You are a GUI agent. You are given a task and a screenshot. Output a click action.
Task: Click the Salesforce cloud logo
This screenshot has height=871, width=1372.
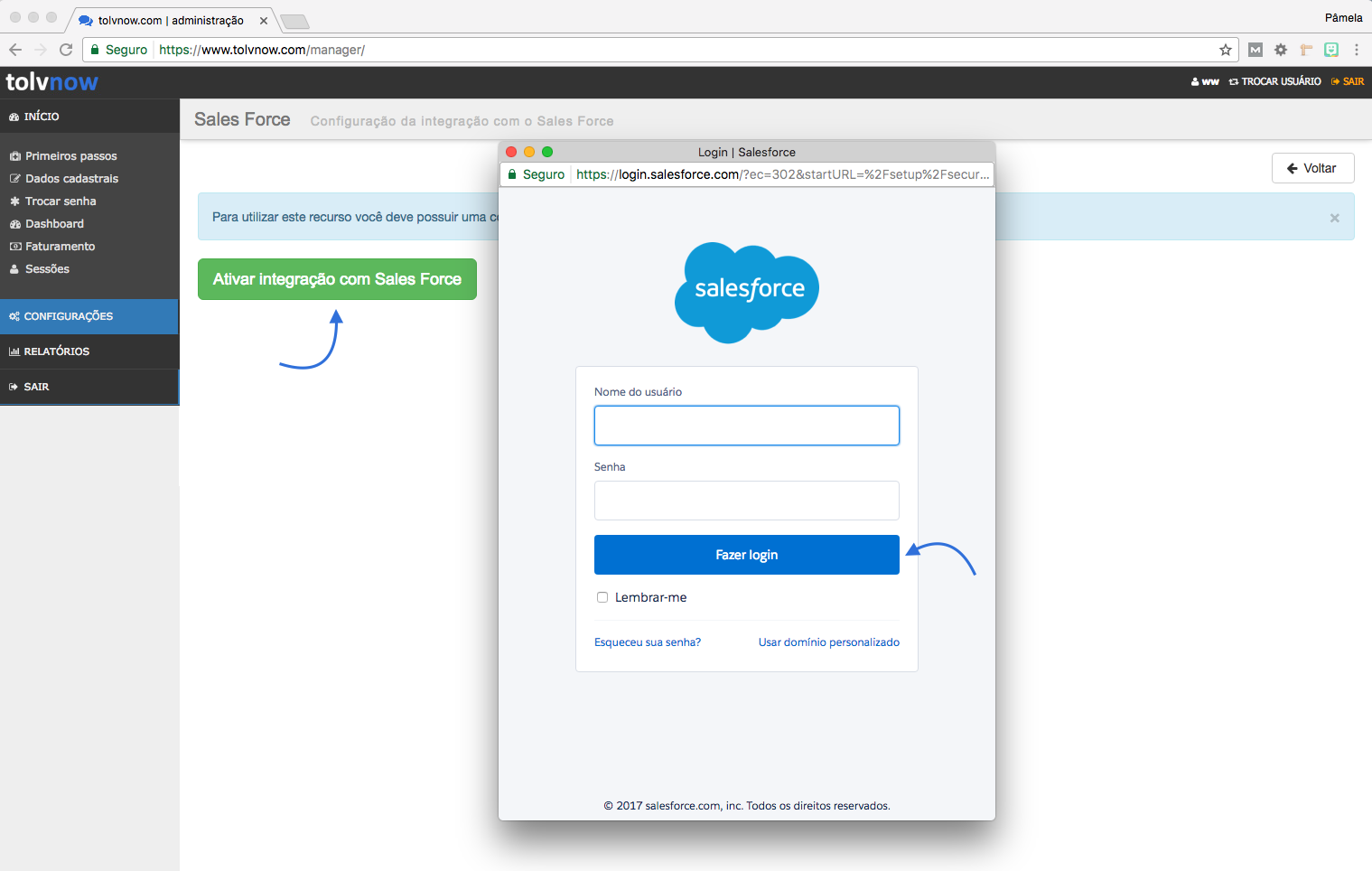pyautogui.click(x=747, y=292)
